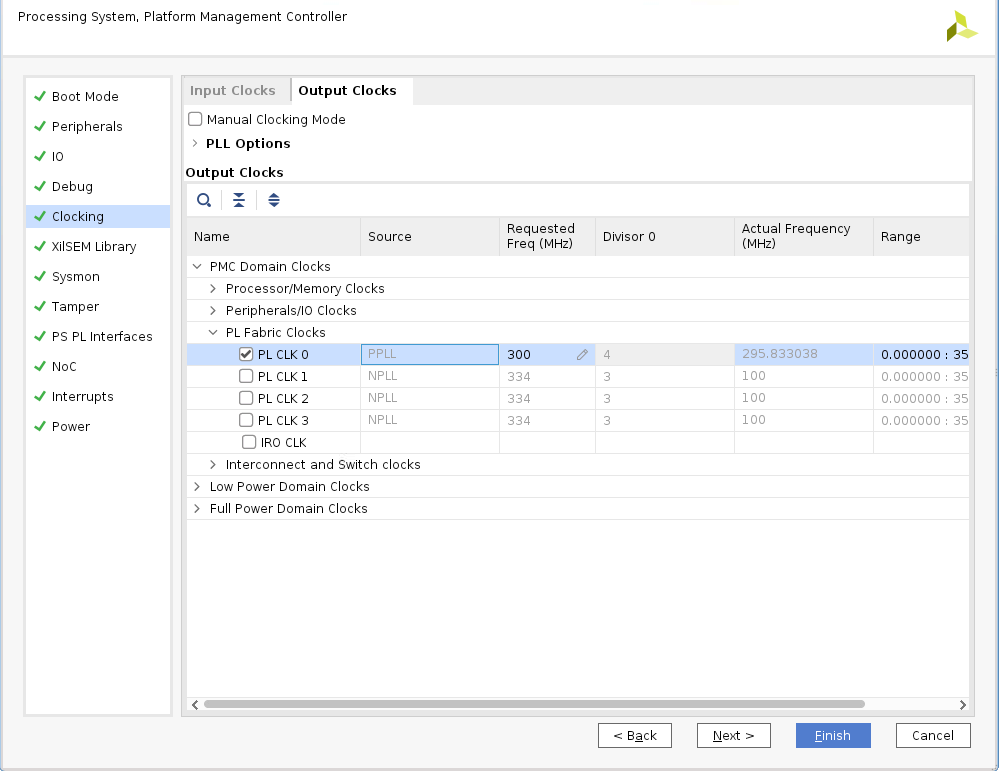This screenshot has width=999, height=771.
Task: Click the Cancel button
Action: coord(933,735)
